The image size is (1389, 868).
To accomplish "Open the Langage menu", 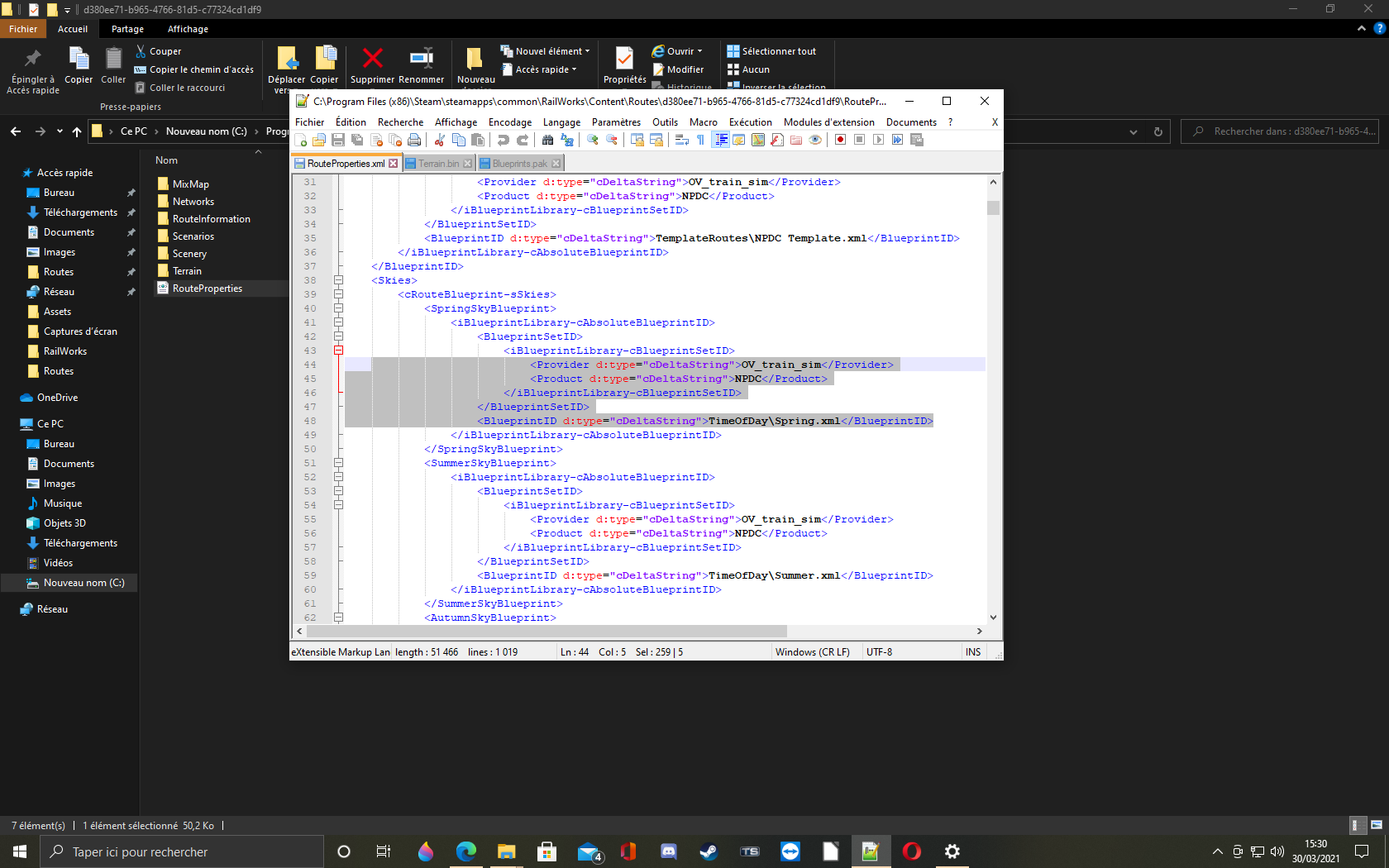I will [x=561, y=122].
